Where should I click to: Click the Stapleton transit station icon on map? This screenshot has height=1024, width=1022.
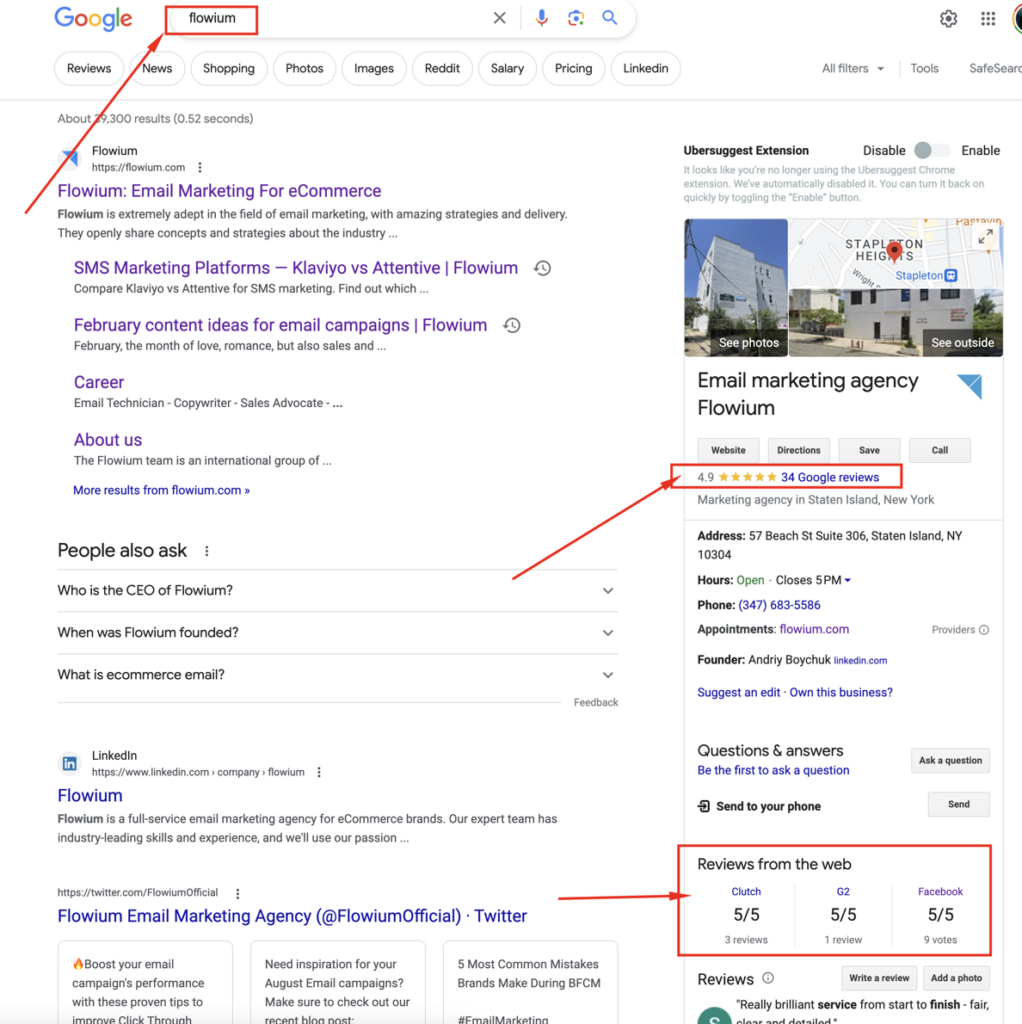click(x=951, y=276)
